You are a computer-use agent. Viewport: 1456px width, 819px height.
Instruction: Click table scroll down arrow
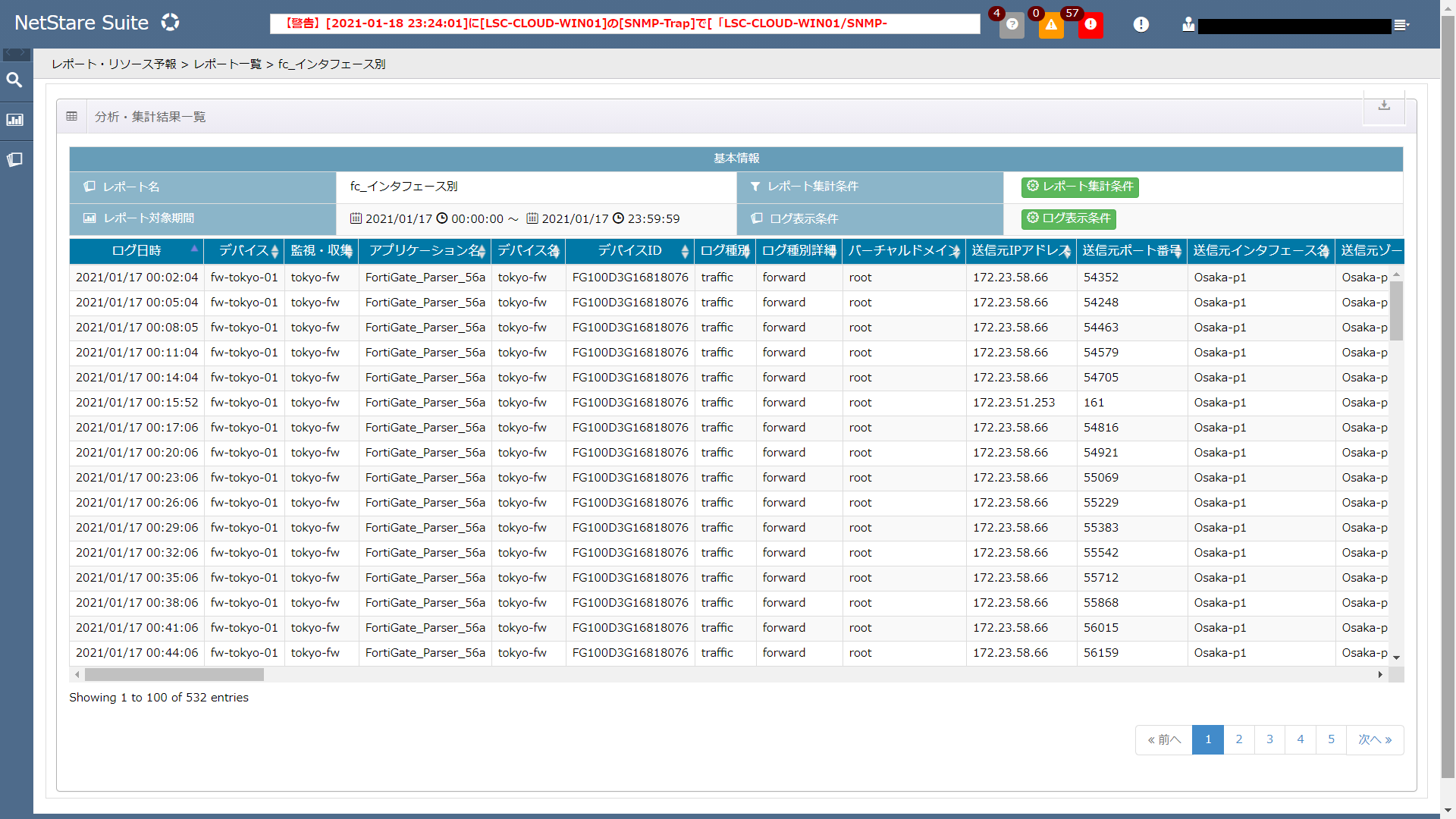[x=1396, y=657]
